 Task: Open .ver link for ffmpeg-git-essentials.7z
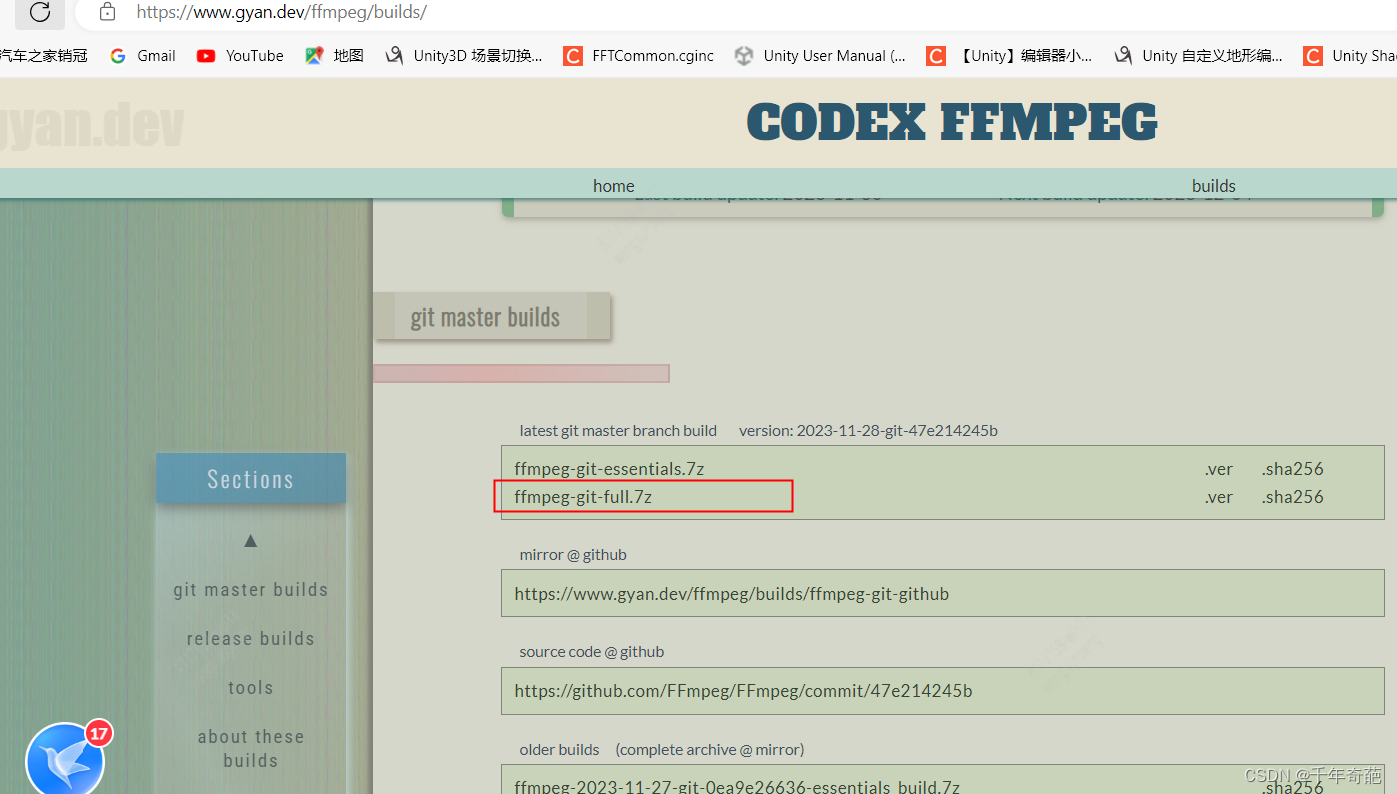pos(1218,468)
